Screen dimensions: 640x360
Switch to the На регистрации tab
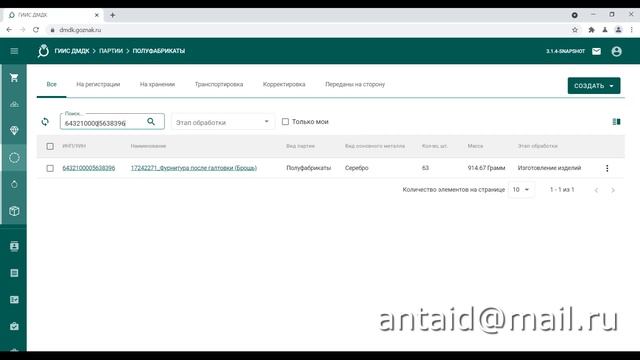point(98,84)
